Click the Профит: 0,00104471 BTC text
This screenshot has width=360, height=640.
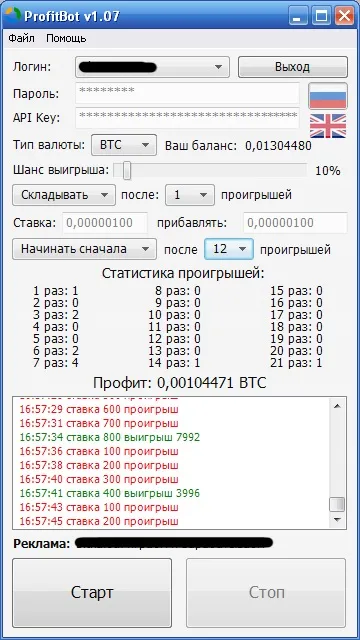180,383
